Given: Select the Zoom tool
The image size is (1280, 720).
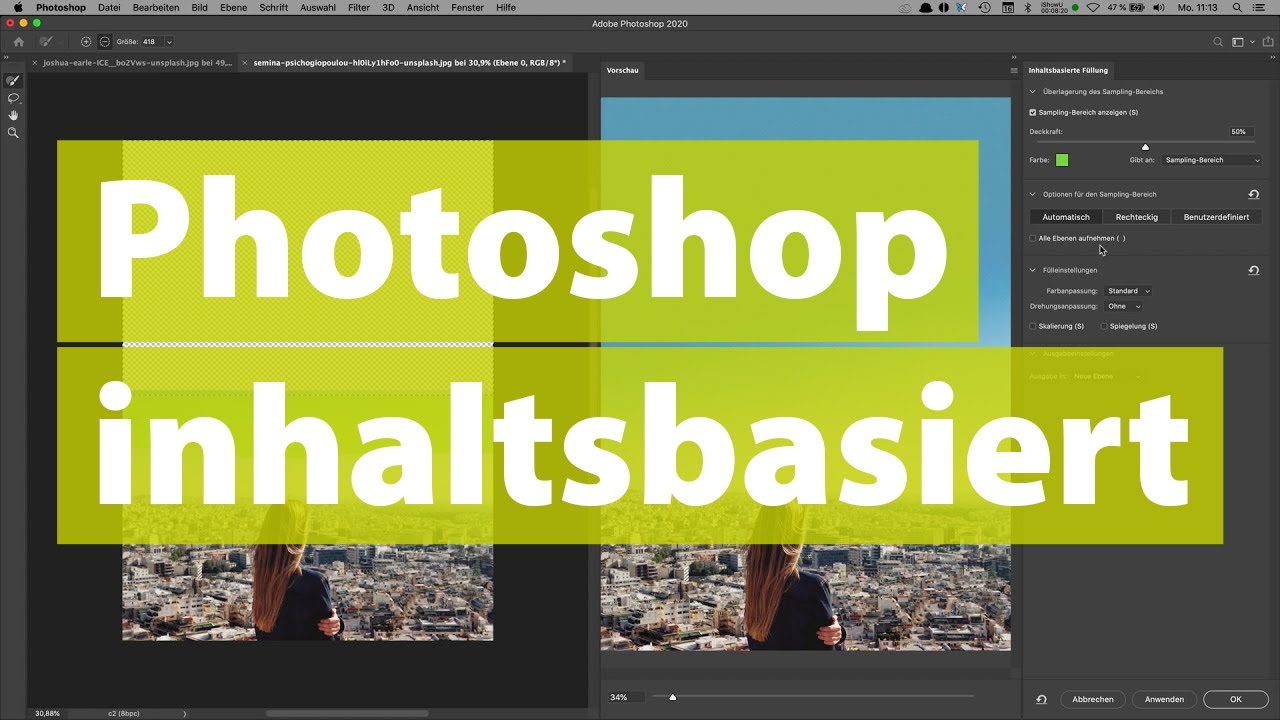Looking at the screenshot, I should [13, 132].
